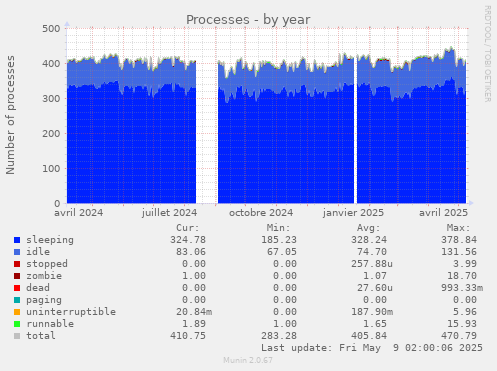
Task: Select the 'dead' legend label
Action: (38, 288)
